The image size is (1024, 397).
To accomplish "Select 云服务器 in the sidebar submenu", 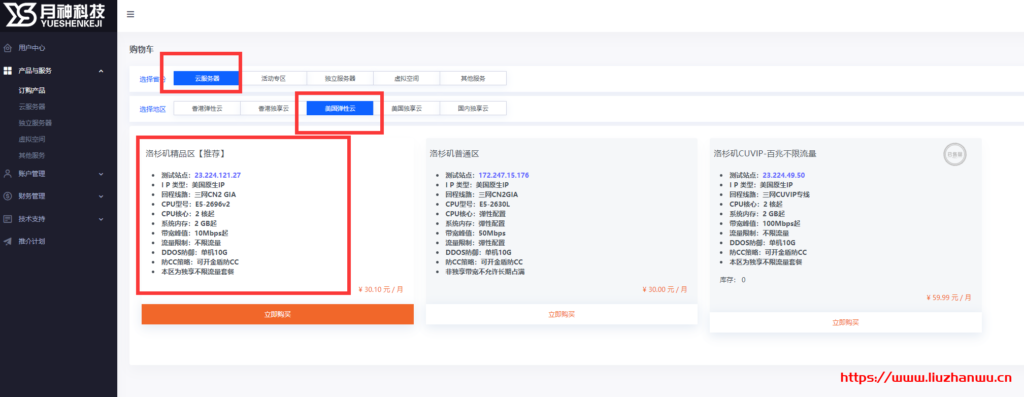I will (x=31, y=106).
